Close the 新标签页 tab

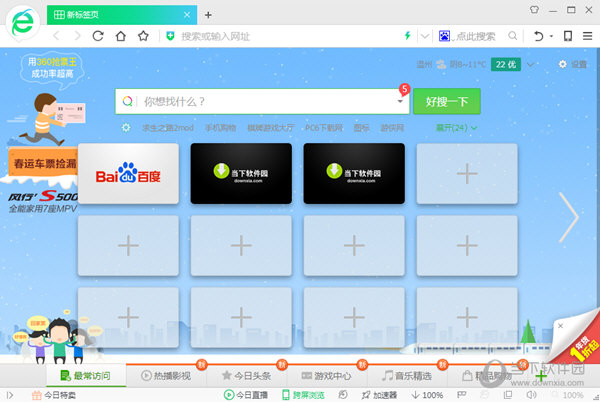tap(187, 15)
